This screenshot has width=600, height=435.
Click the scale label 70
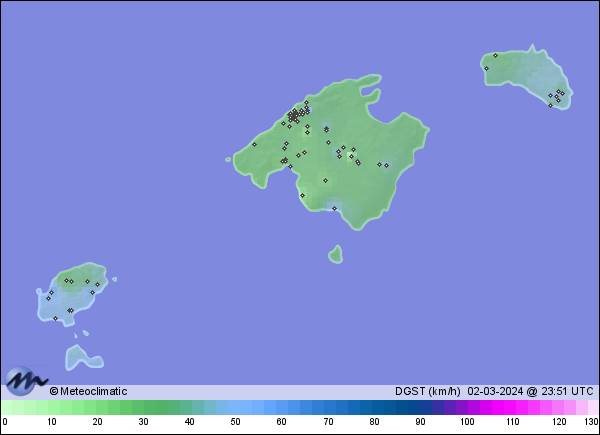click(x=328, y=422)
